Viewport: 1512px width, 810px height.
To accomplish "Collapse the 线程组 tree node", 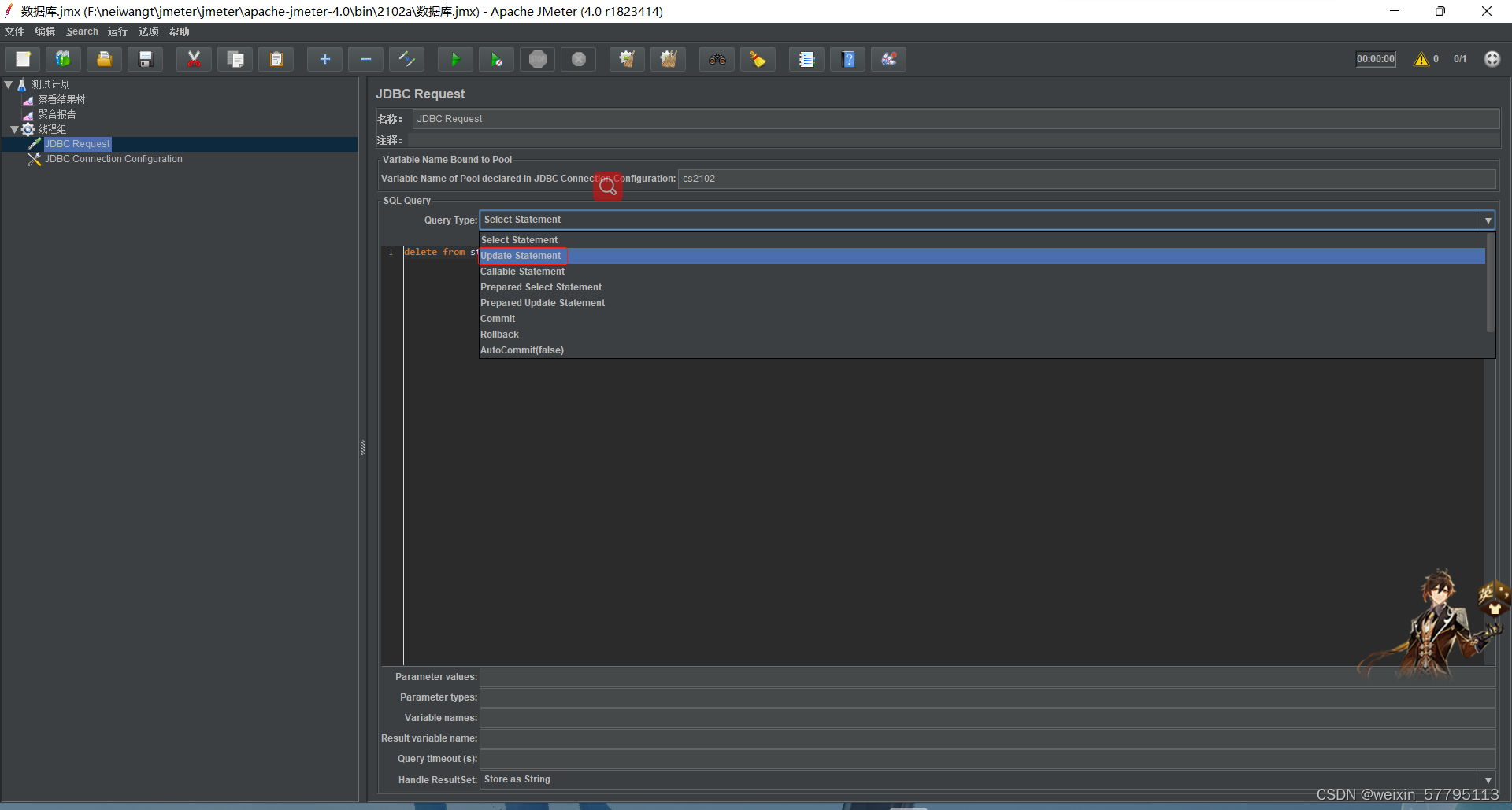I will [14, 129].
